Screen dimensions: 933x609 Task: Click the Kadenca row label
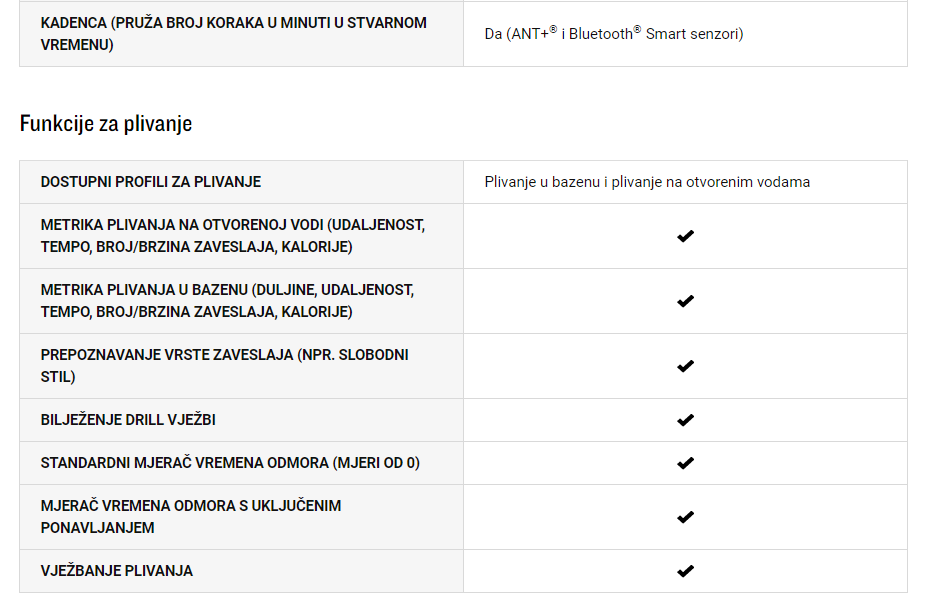pos(233,34)
